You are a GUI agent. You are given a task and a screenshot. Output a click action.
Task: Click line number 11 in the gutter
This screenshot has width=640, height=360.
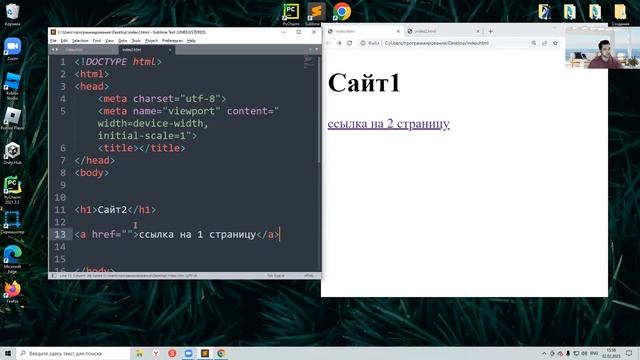click(x=60, y=210)
